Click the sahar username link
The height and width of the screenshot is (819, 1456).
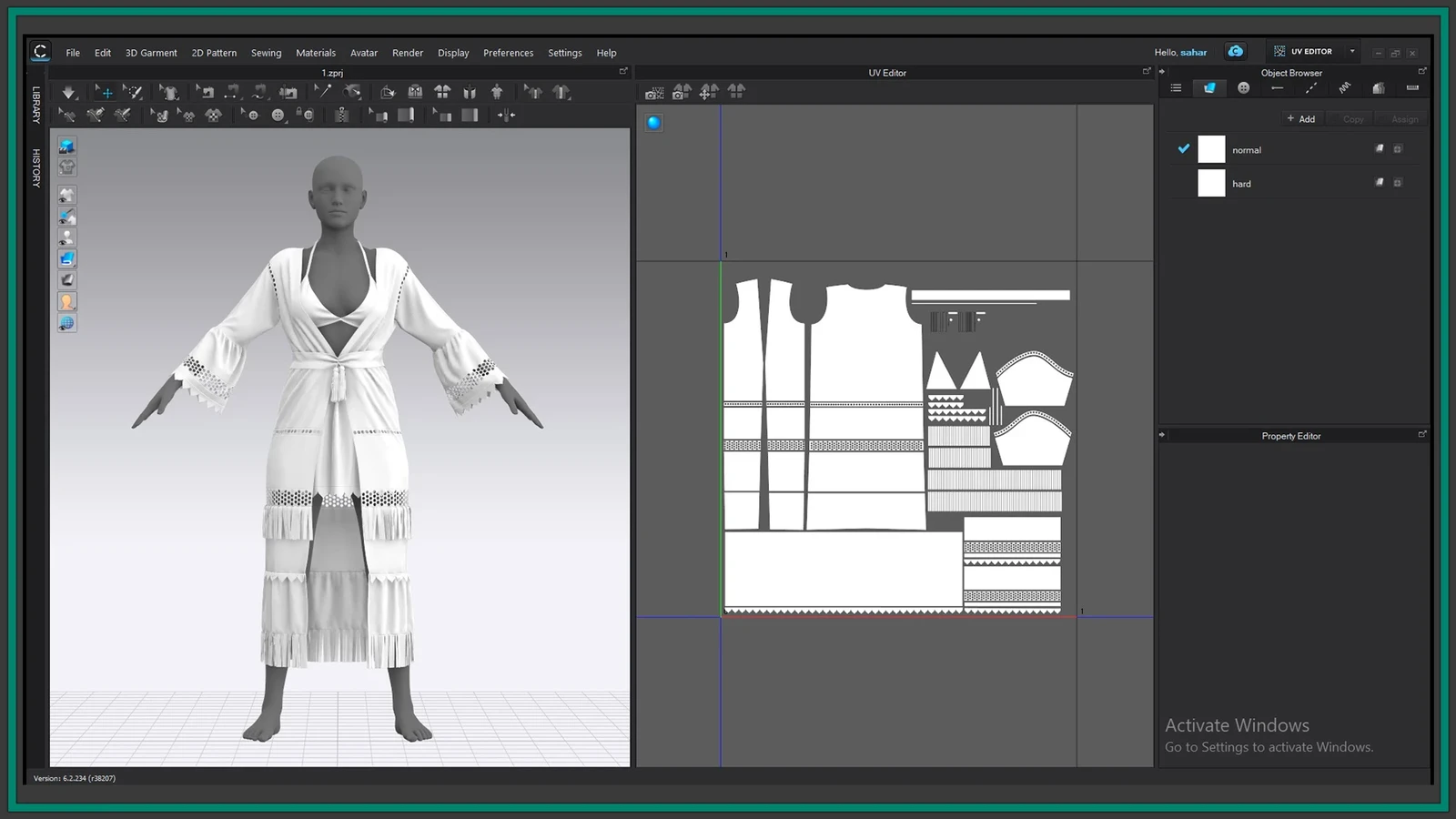click(x=1194, y=53)
